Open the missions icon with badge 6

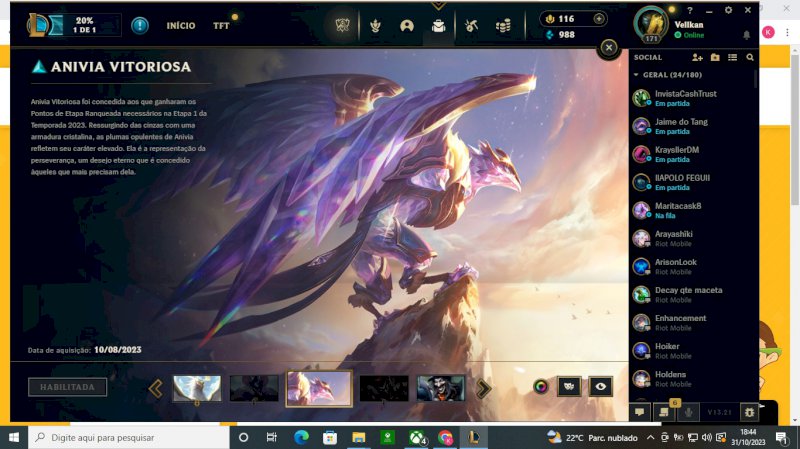(664, 411)
